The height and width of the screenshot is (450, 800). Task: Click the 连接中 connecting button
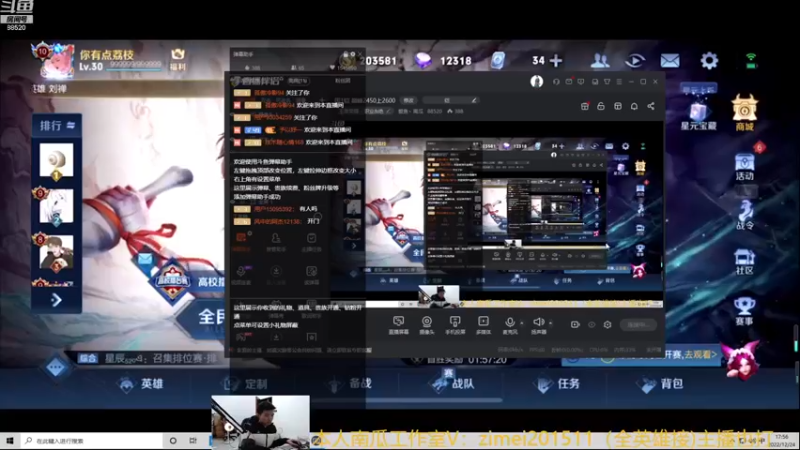click(x=638, y=324)
